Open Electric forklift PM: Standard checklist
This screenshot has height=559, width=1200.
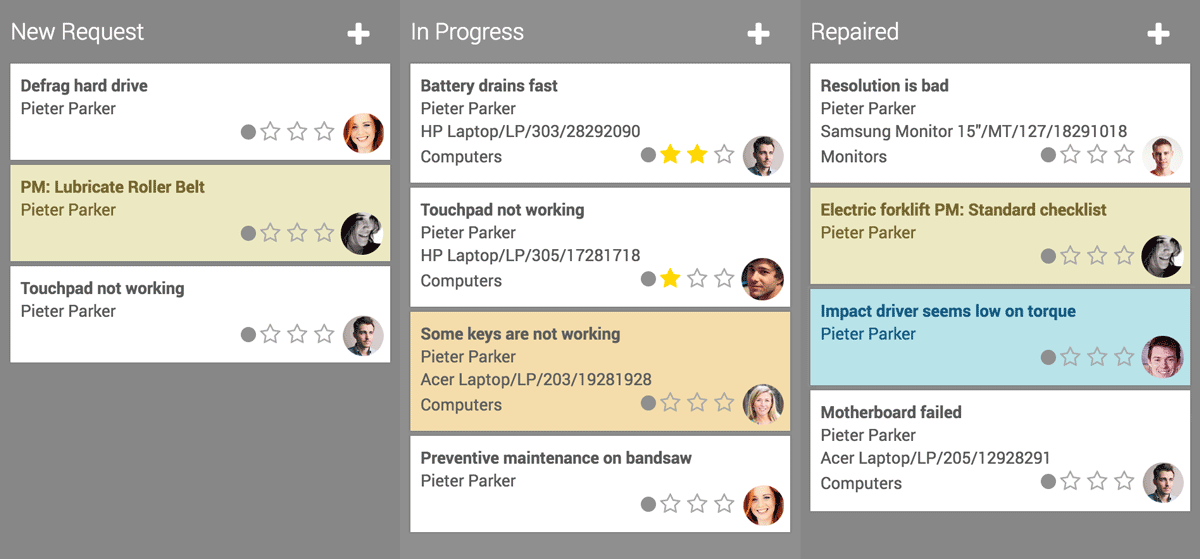click(x=963, y=210)
